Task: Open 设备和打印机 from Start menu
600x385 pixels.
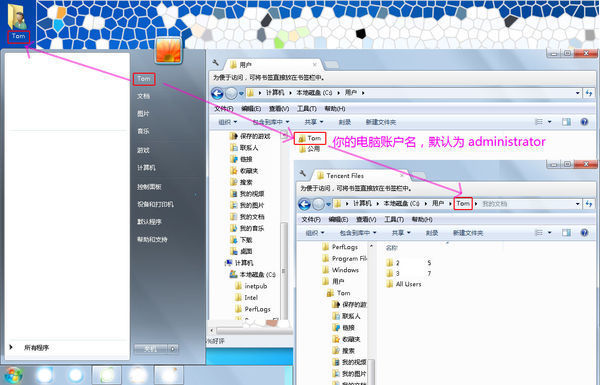Action: (x=155, y=204)
